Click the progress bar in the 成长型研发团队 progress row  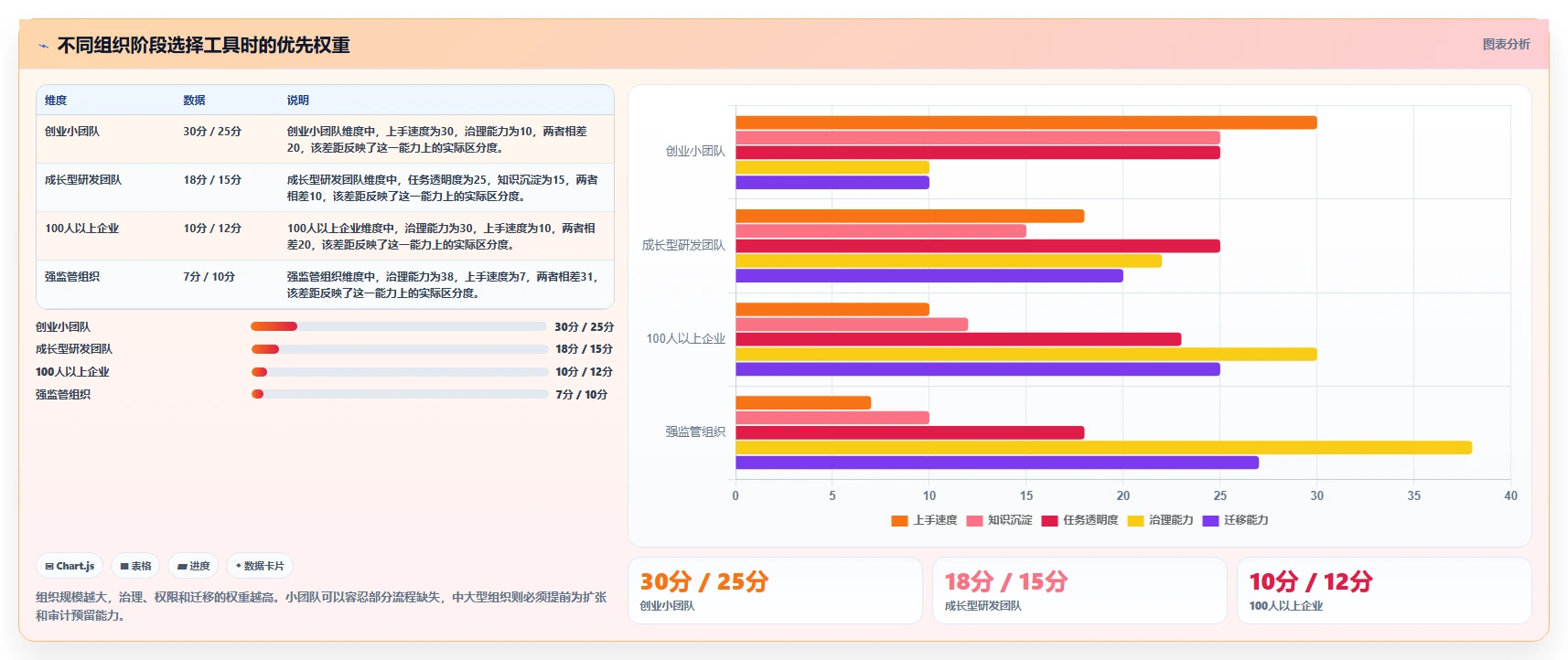400,349
